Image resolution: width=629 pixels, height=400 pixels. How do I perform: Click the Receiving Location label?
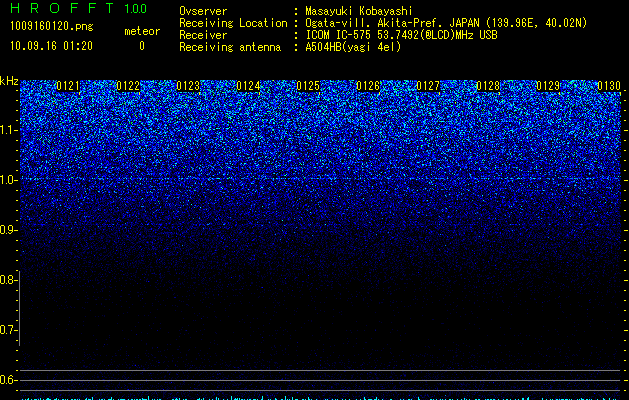pos(233,23)
